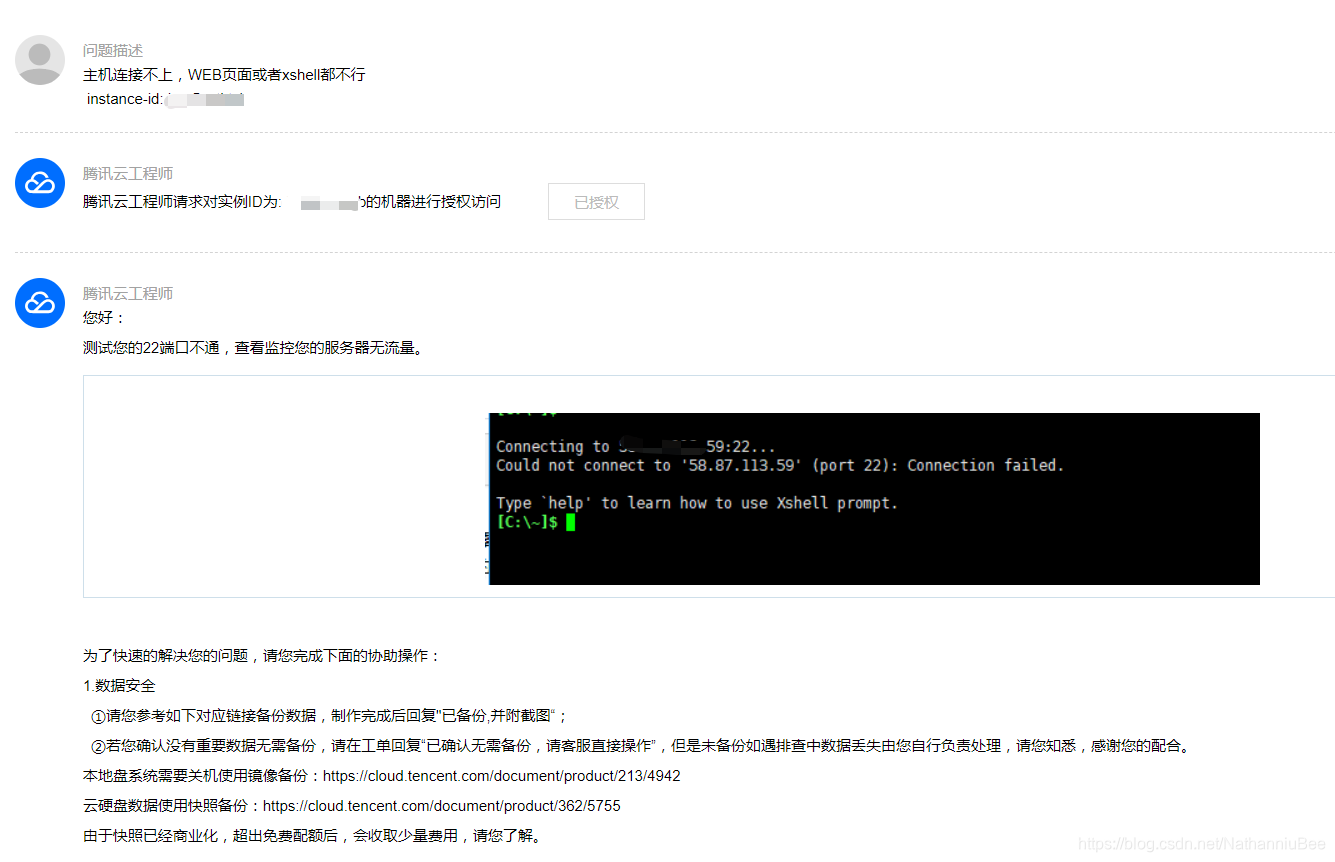The image size is (1335, 862).
Task: Click step ② about confirming no backup needed
Action: pos(641,746)
